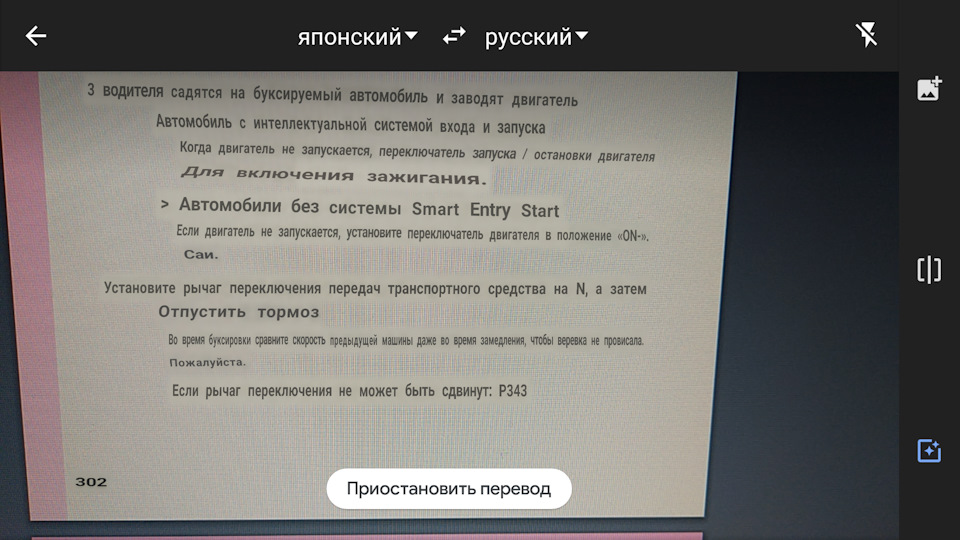The image size is (960, 540).
Task: Open the target language dropdown «русский»
Action: click(536, 37)
